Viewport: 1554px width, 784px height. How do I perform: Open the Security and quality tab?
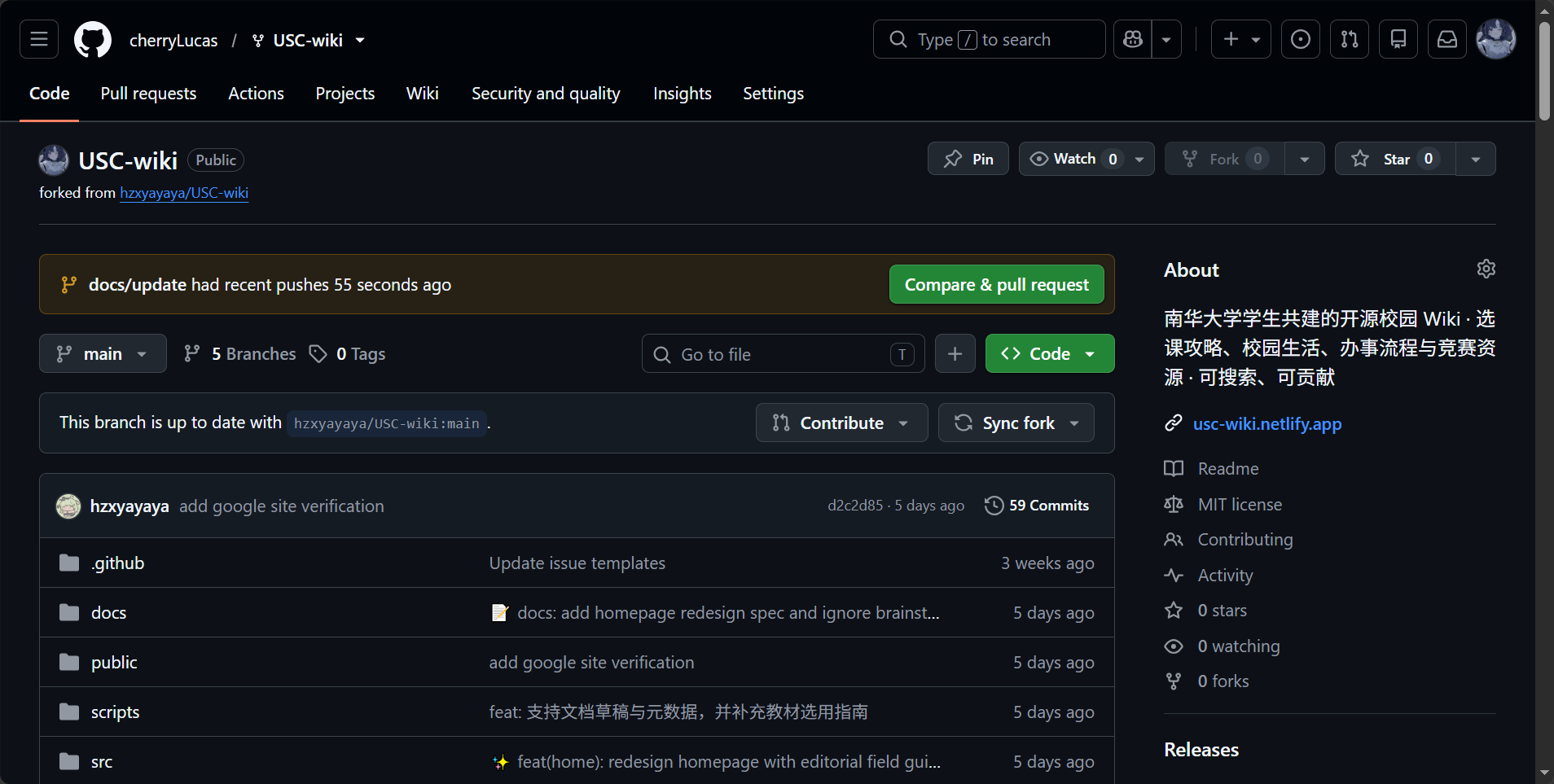tap(546, 94)
